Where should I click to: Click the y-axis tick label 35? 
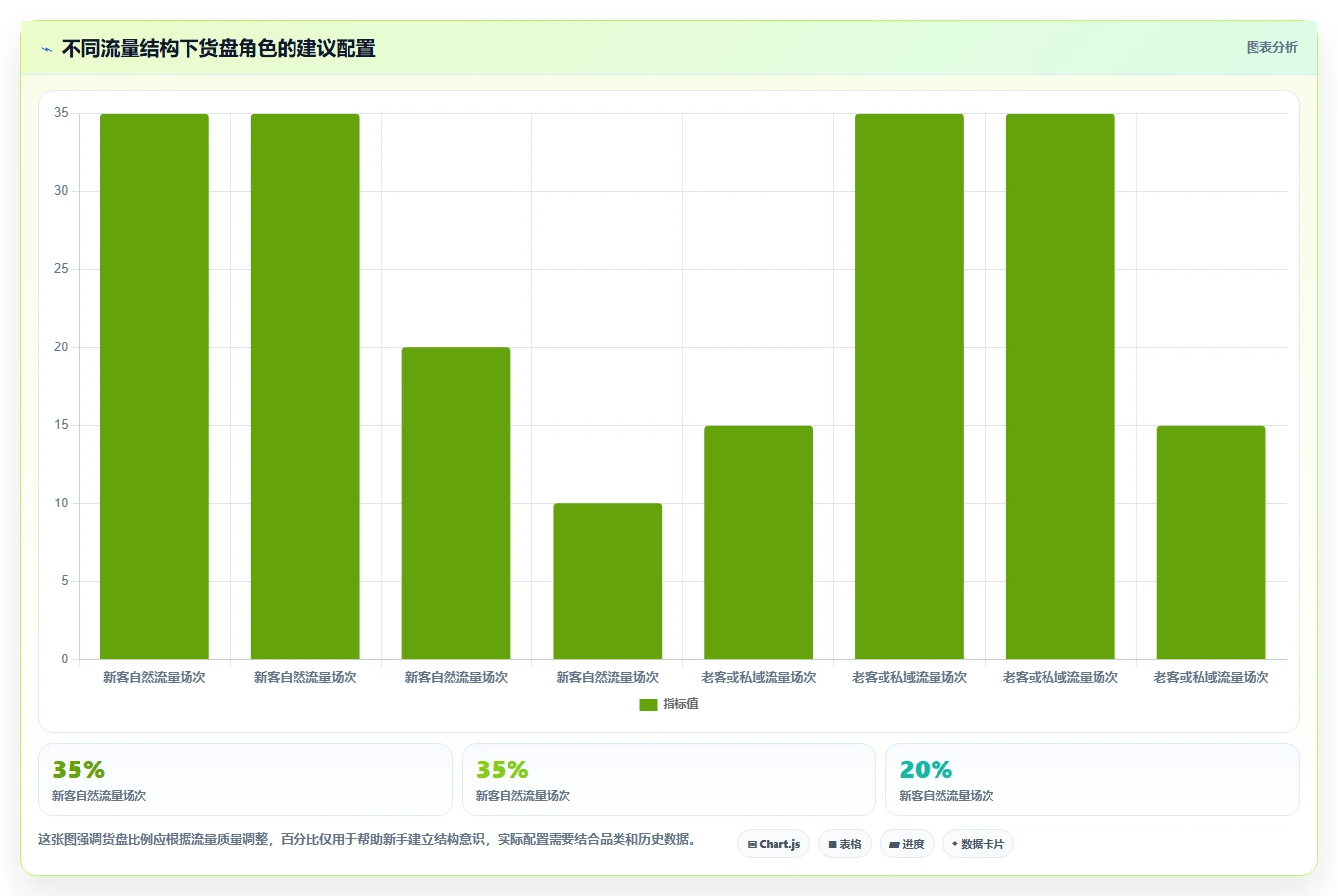61,113
